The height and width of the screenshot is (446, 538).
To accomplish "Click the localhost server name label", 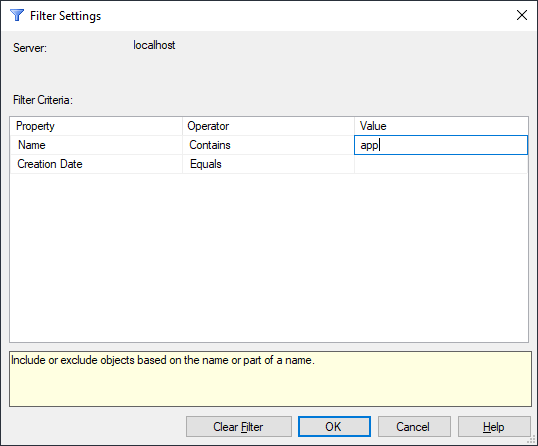I will (x=154, y=45).
